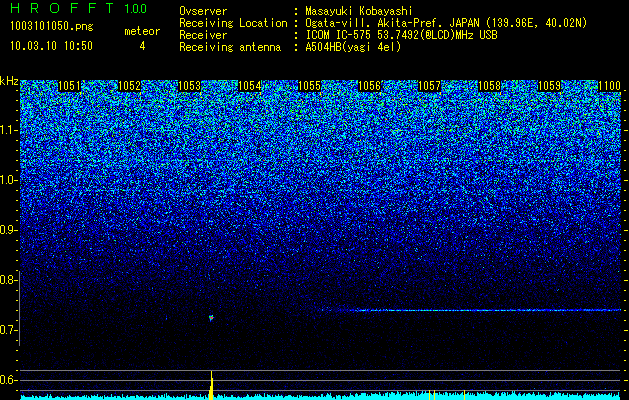Click the meteor count label
The image size is (629, 400).
coord(142,31)
